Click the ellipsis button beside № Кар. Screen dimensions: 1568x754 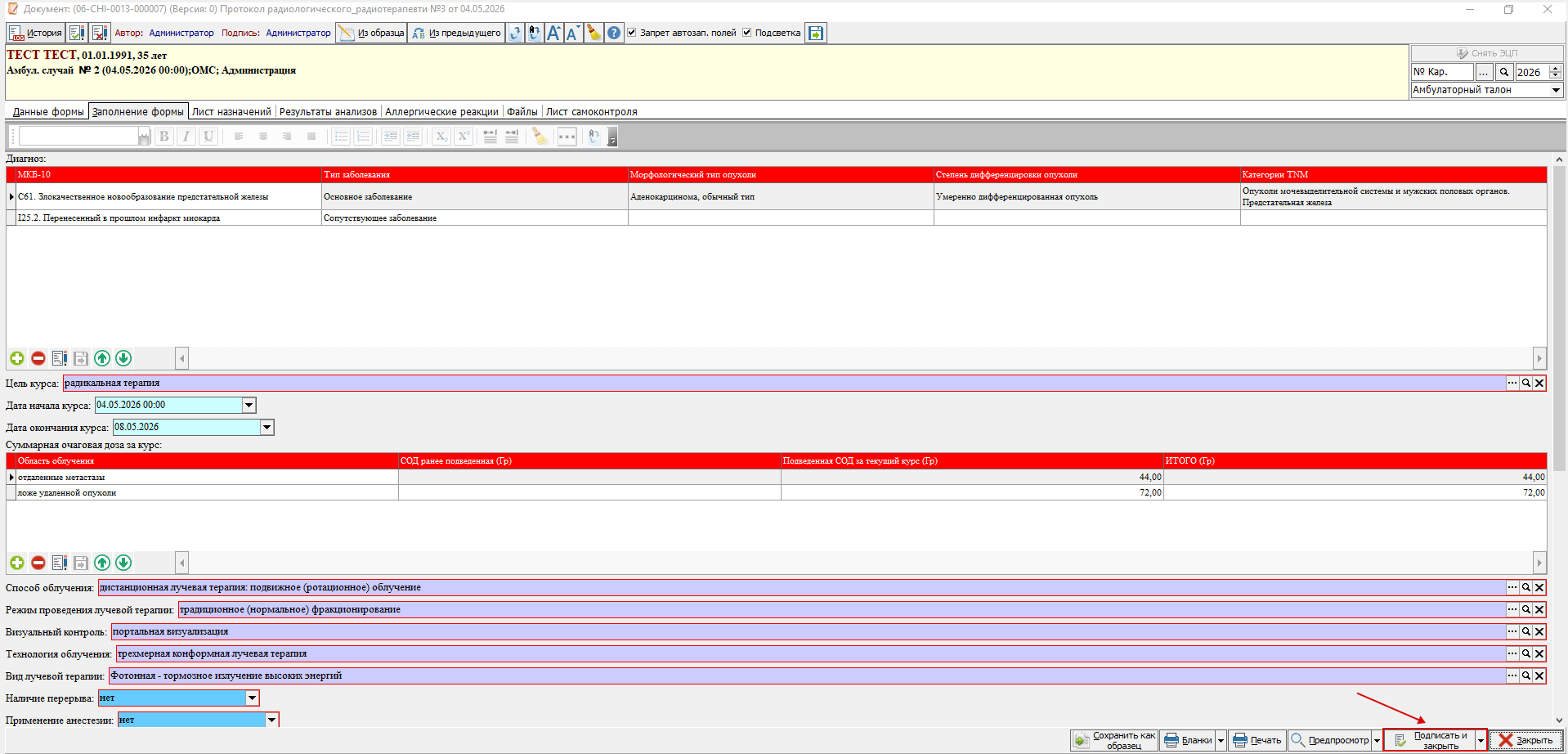[x=1484, y=72]
